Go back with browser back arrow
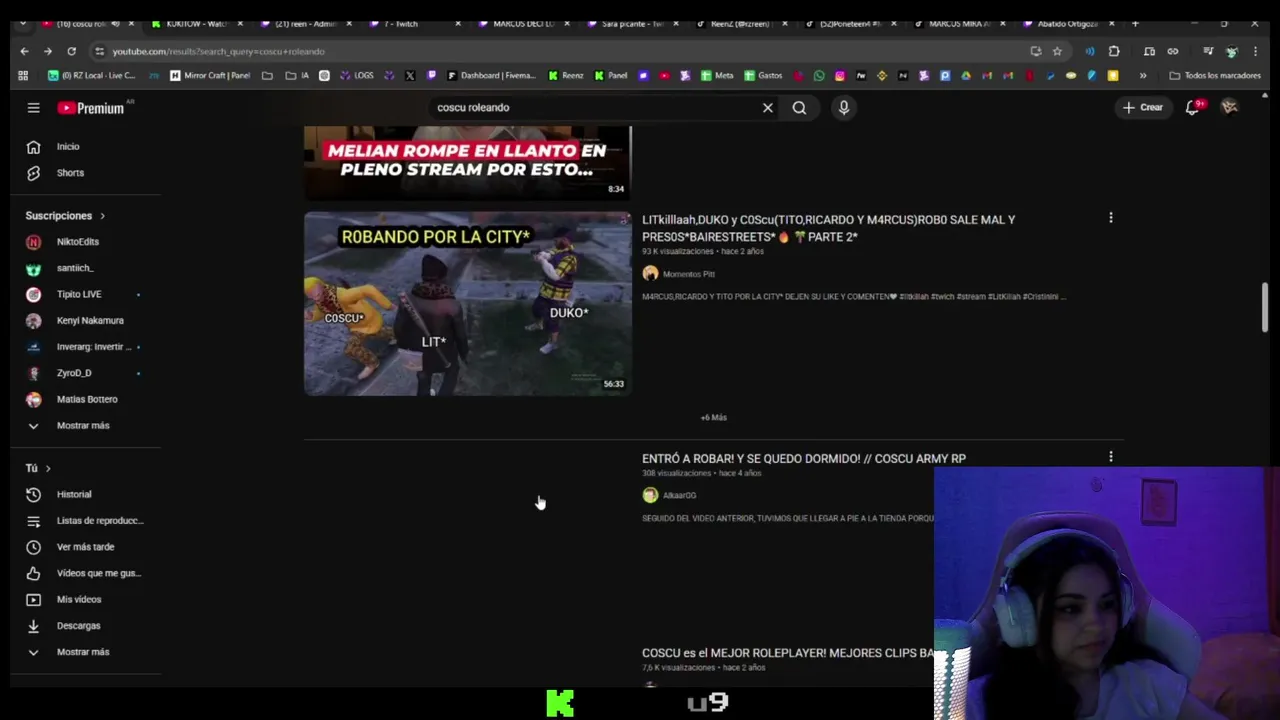Screen dimensions: 1280x720 pyautogui.click(x=25, y=51)
